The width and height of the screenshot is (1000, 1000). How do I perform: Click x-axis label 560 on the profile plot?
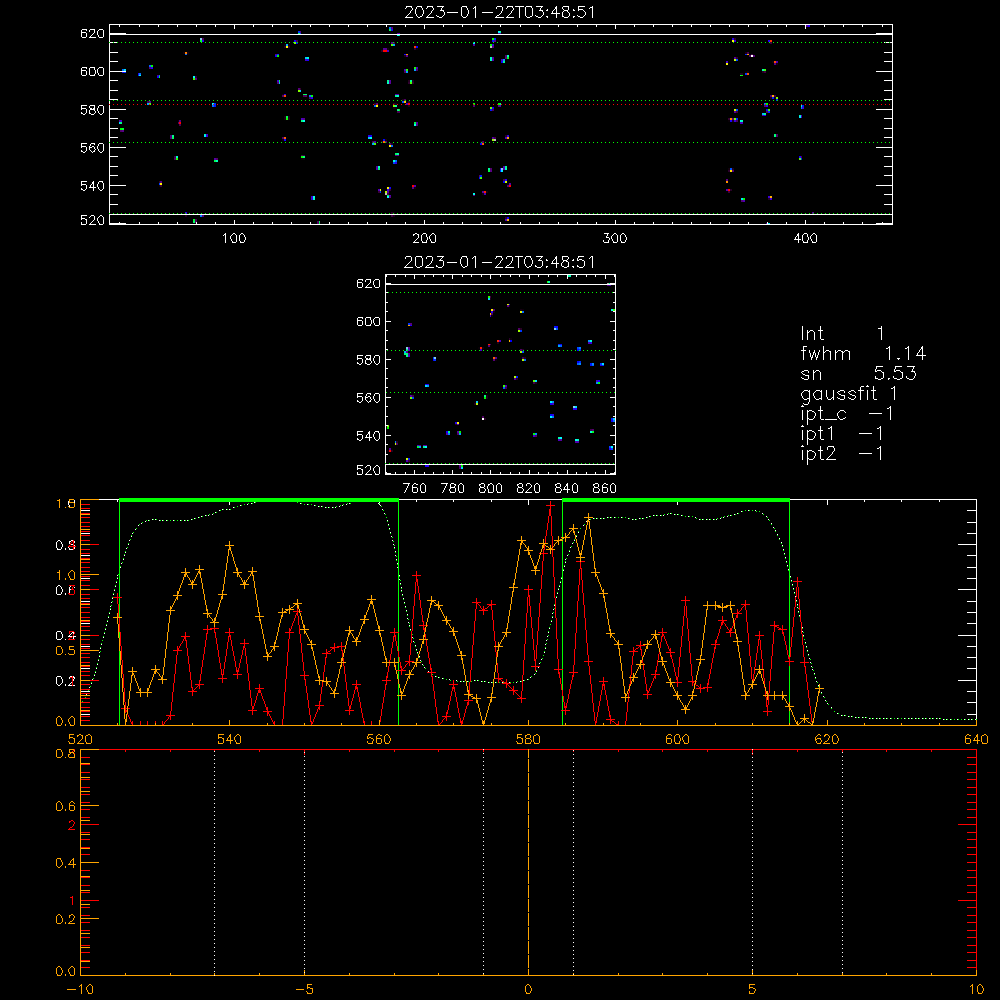(379, 739)
